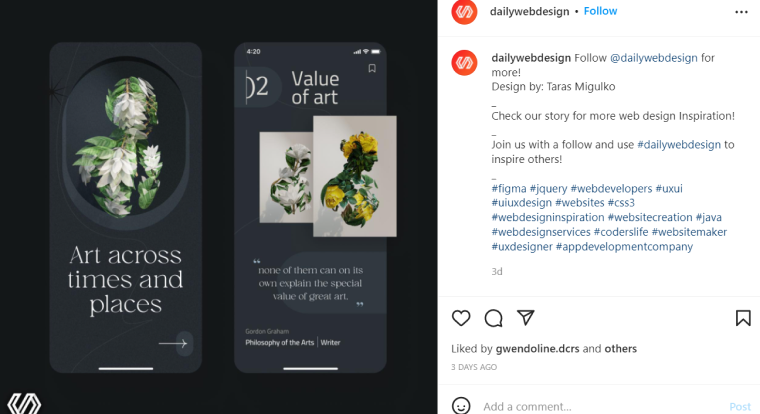This screenshot has height=414, width=760.
Task: Show the others who liked the post
Action: (620, 349)
